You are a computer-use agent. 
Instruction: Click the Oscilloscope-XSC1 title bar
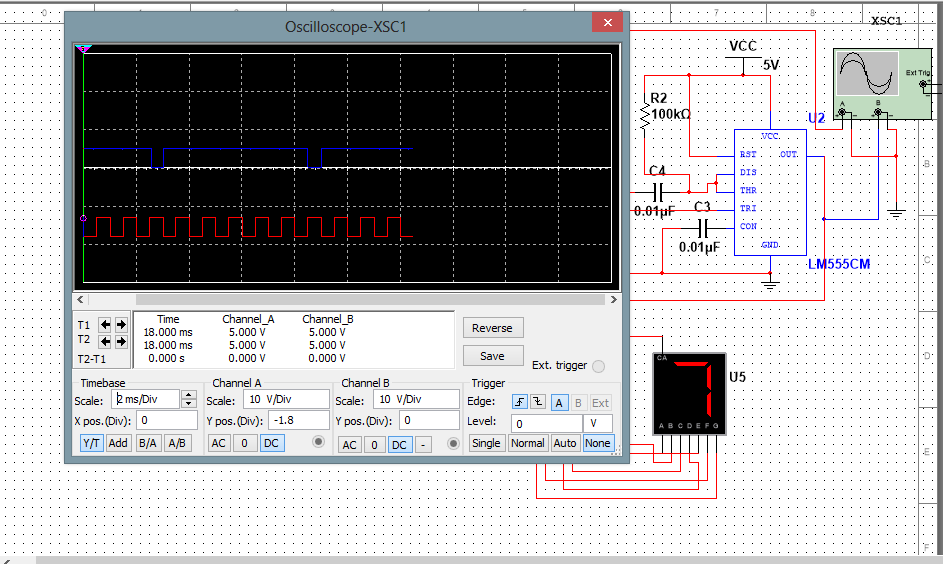(x=345, y=26)
